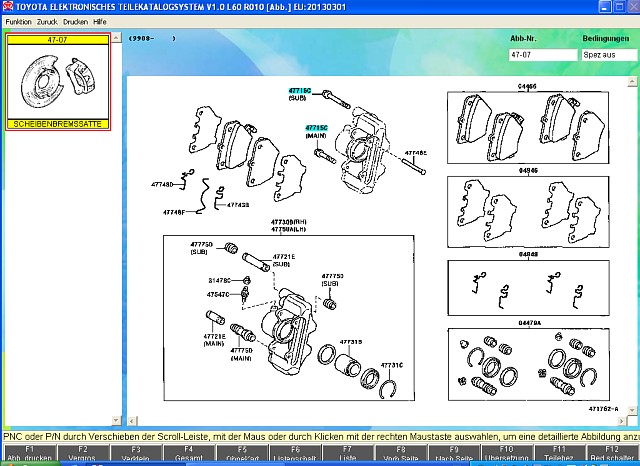Click the Bedingungen field showing Spez aus
The height and width of the screenshot is (466, 640).
(x=609, y=55)
